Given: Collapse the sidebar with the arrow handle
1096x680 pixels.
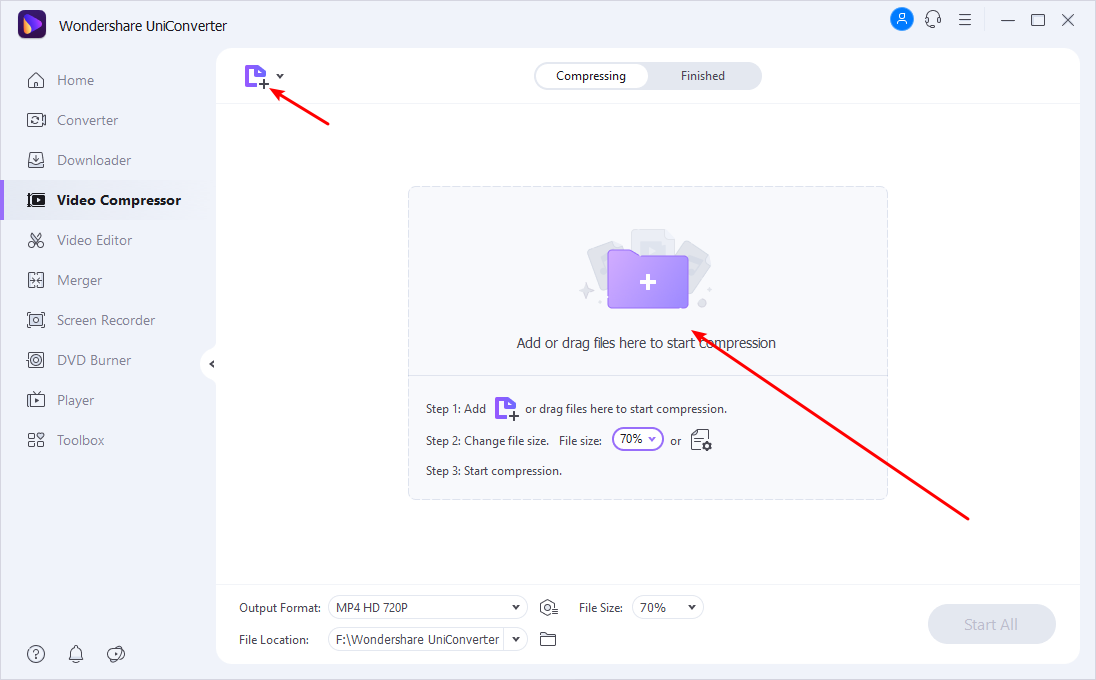Looking at the screenshot, I should pyautogui.click(x=210, y=364).
